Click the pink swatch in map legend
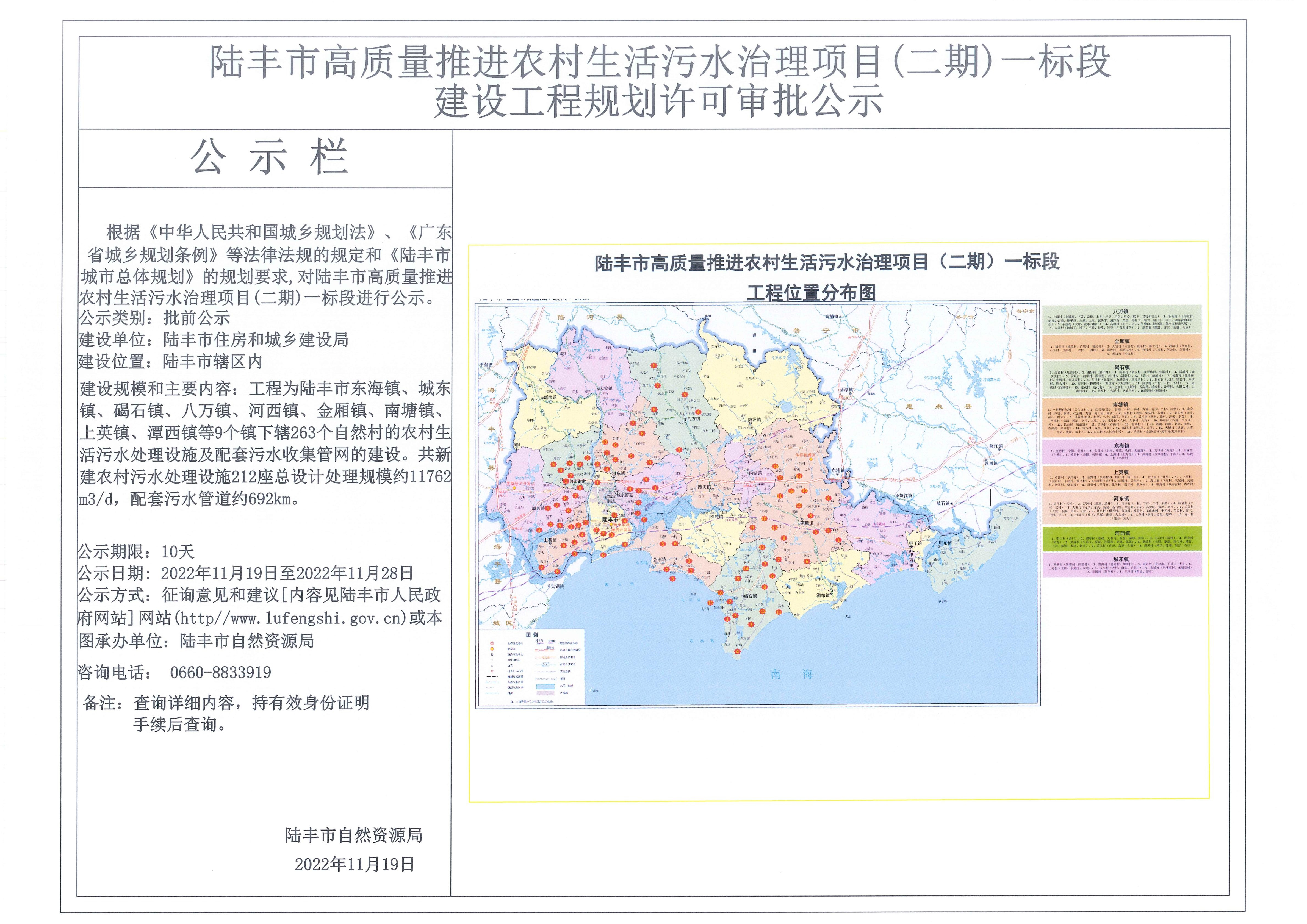Image resolution: width=1307 pixels, height=924 pixels. 545,693
